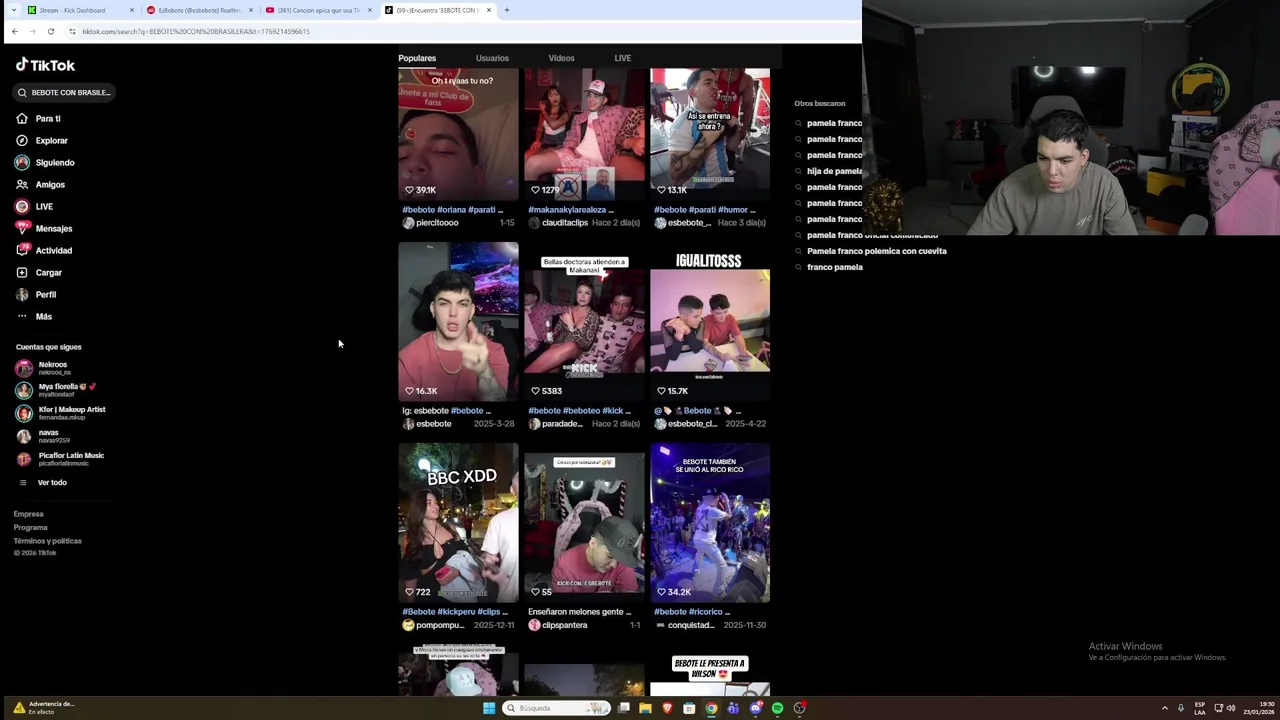Play the Así se entrena ahora video
Viewport: 1280px width, 720px height.
pos(710,134)
